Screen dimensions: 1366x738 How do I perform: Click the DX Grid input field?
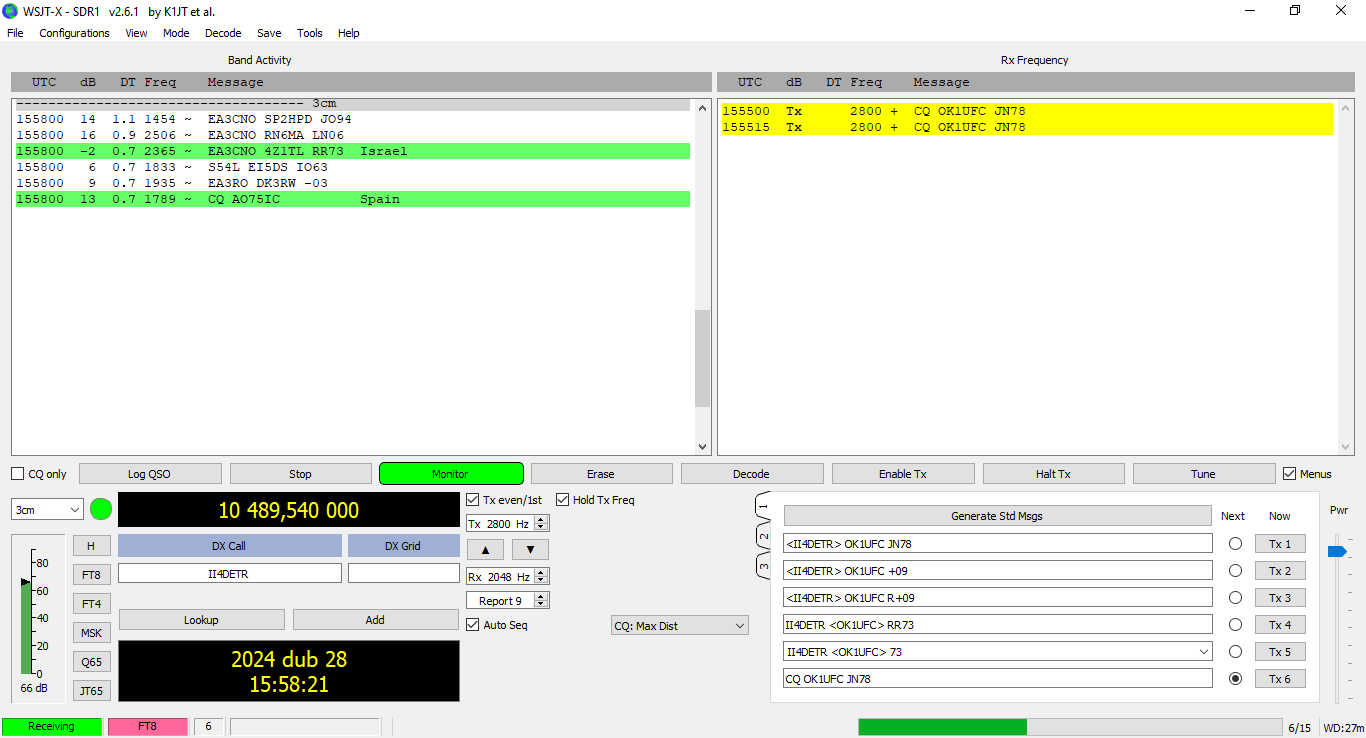403,574
